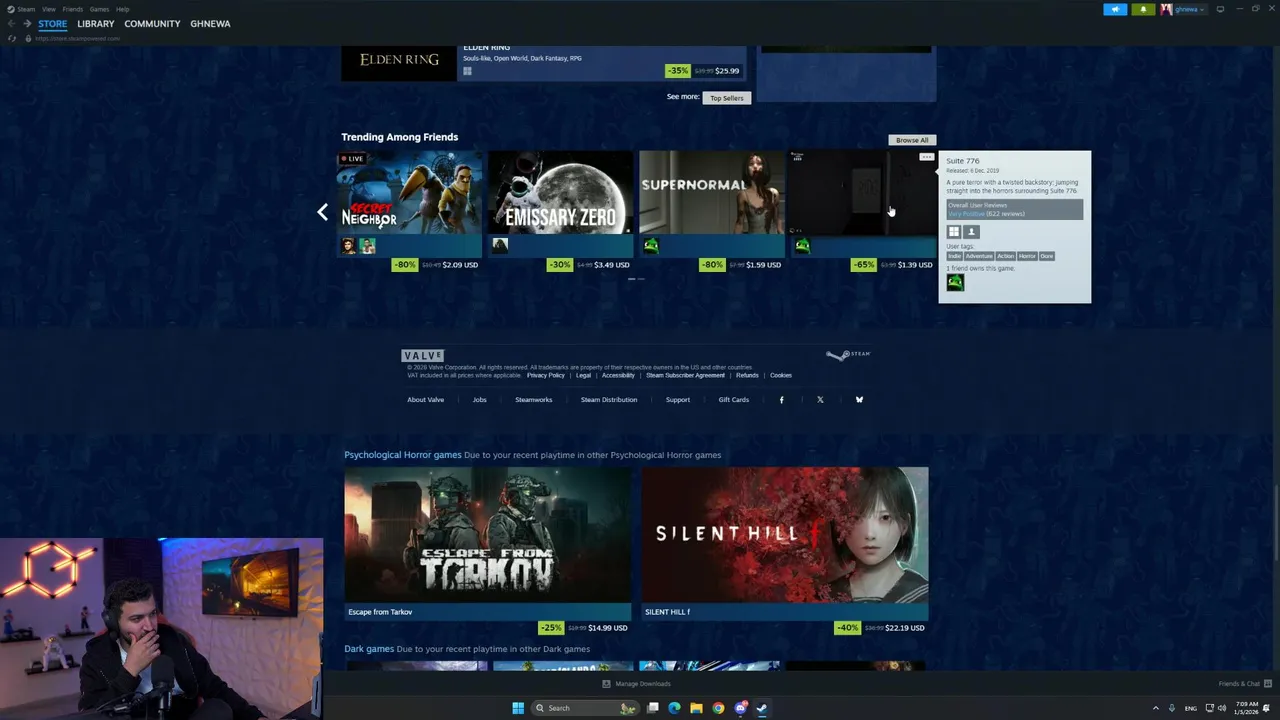Click friend avatar in Suite 776 tooltip
The image size is (1280, 720).
pyautogui.click(x=955, y=282)
